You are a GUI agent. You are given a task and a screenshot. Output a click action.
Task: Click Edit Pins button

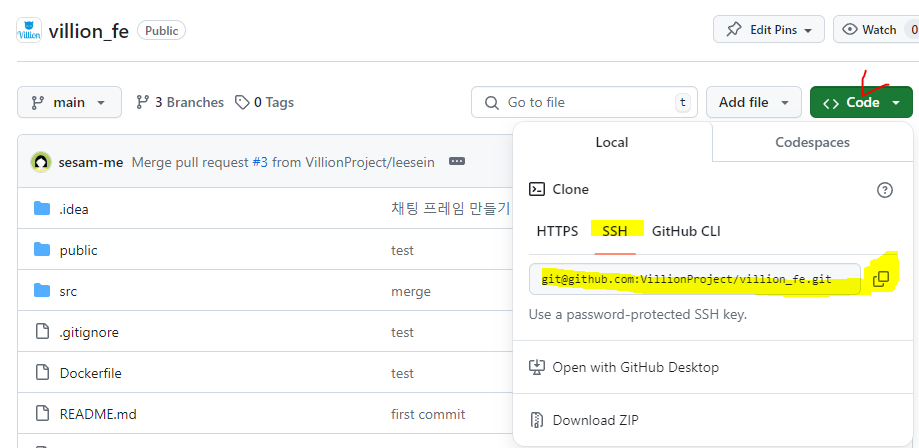[768, 29]
